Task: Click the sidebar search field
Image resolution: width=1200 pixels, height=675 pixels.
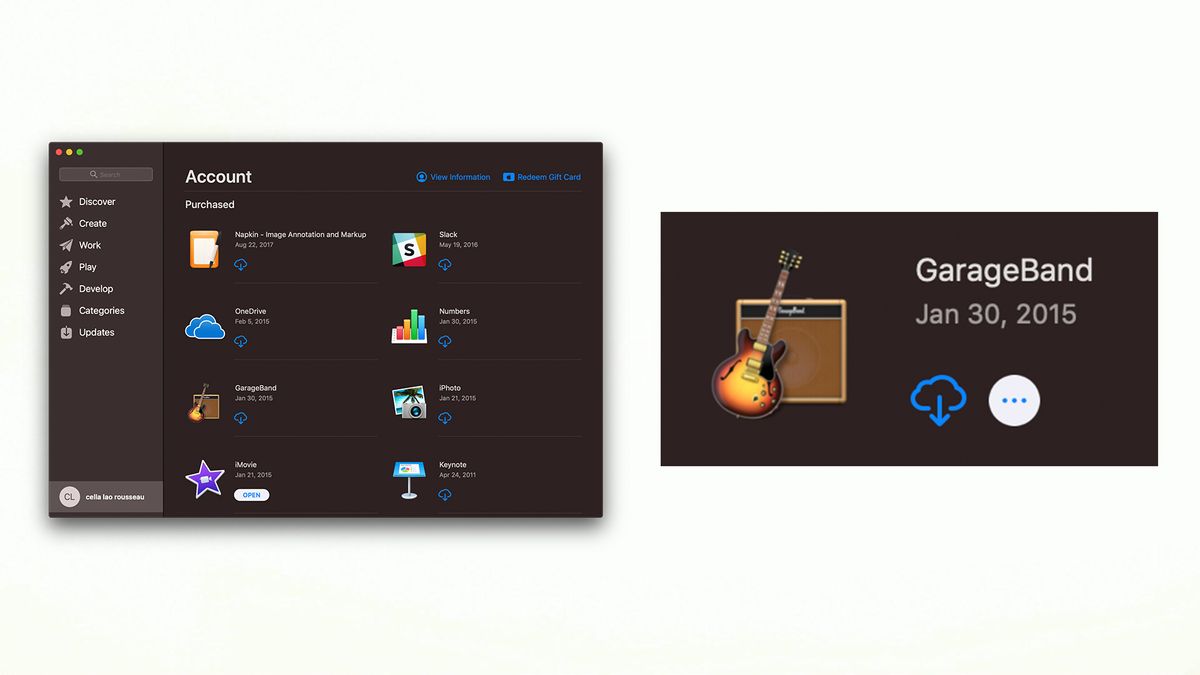Action: 105,173
